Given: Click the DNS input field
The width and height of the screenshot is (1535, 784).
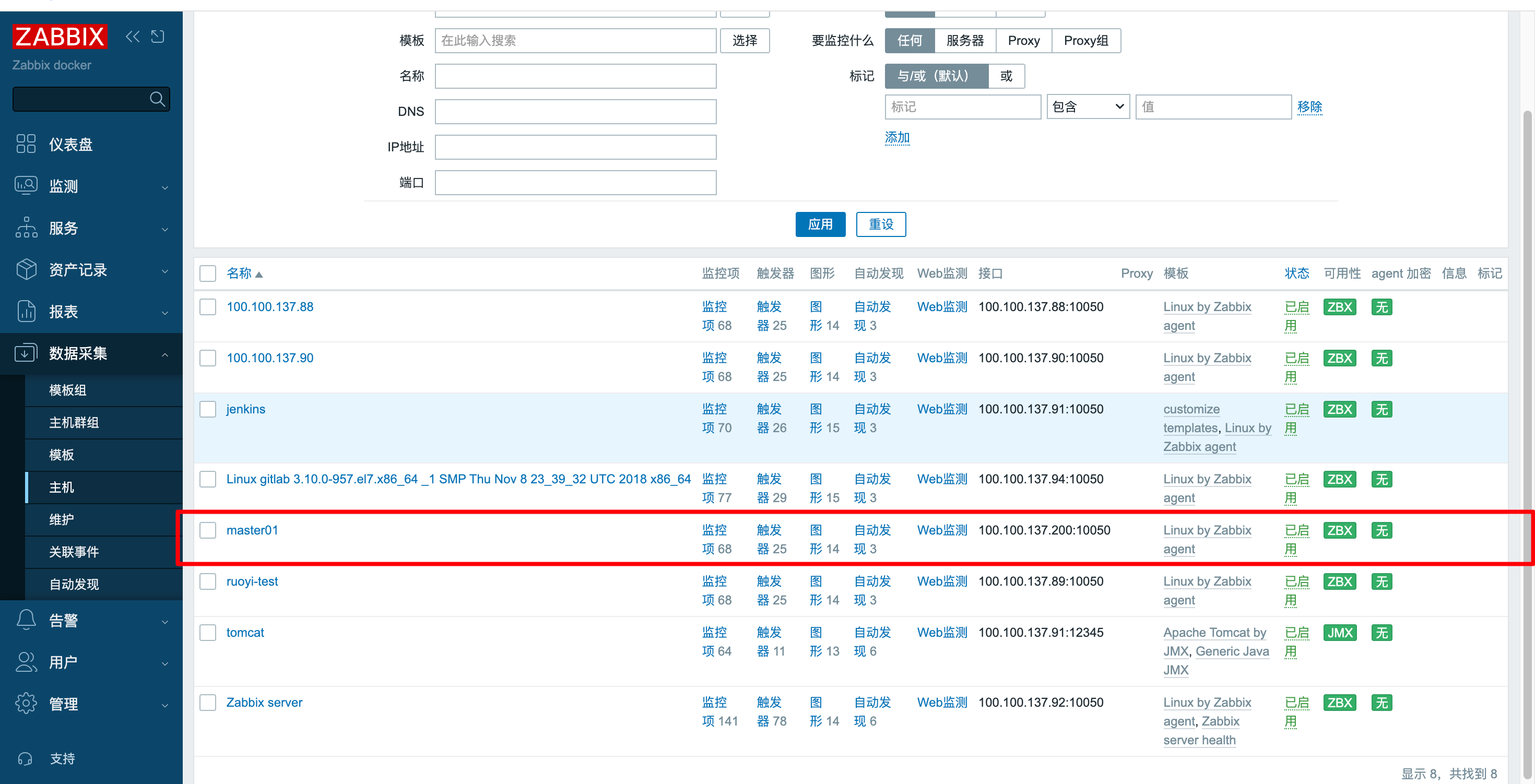Looking at the screenshot, I should (x=575, y=111).
